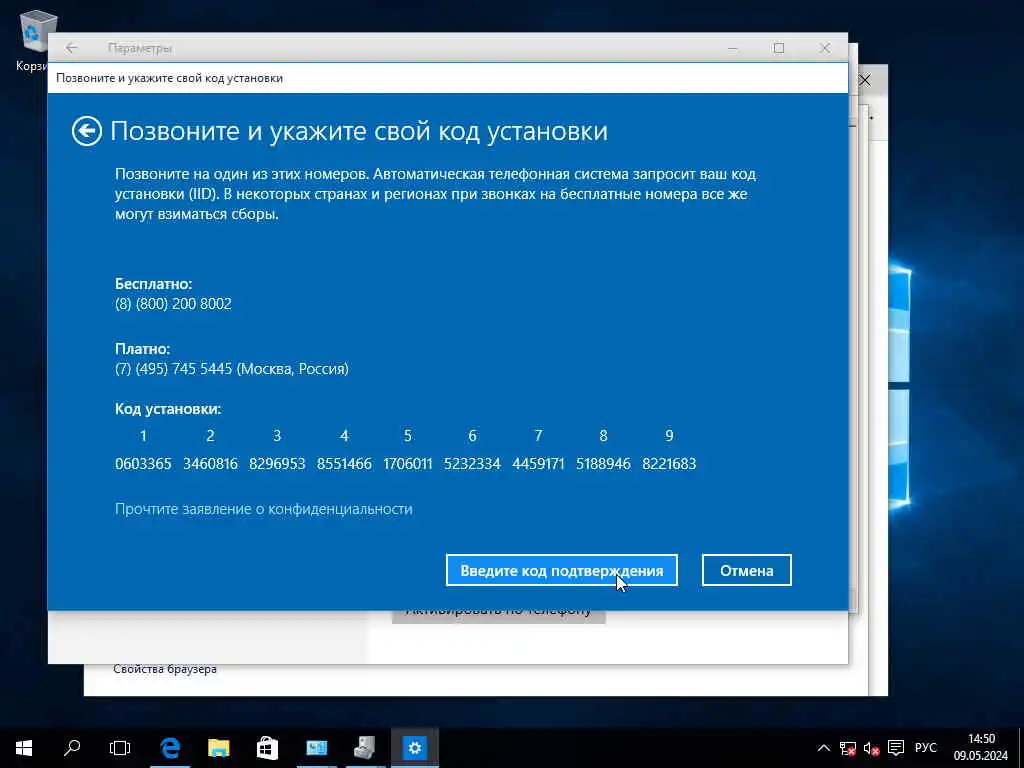Close the Параметры window

[x=825, y=48]
